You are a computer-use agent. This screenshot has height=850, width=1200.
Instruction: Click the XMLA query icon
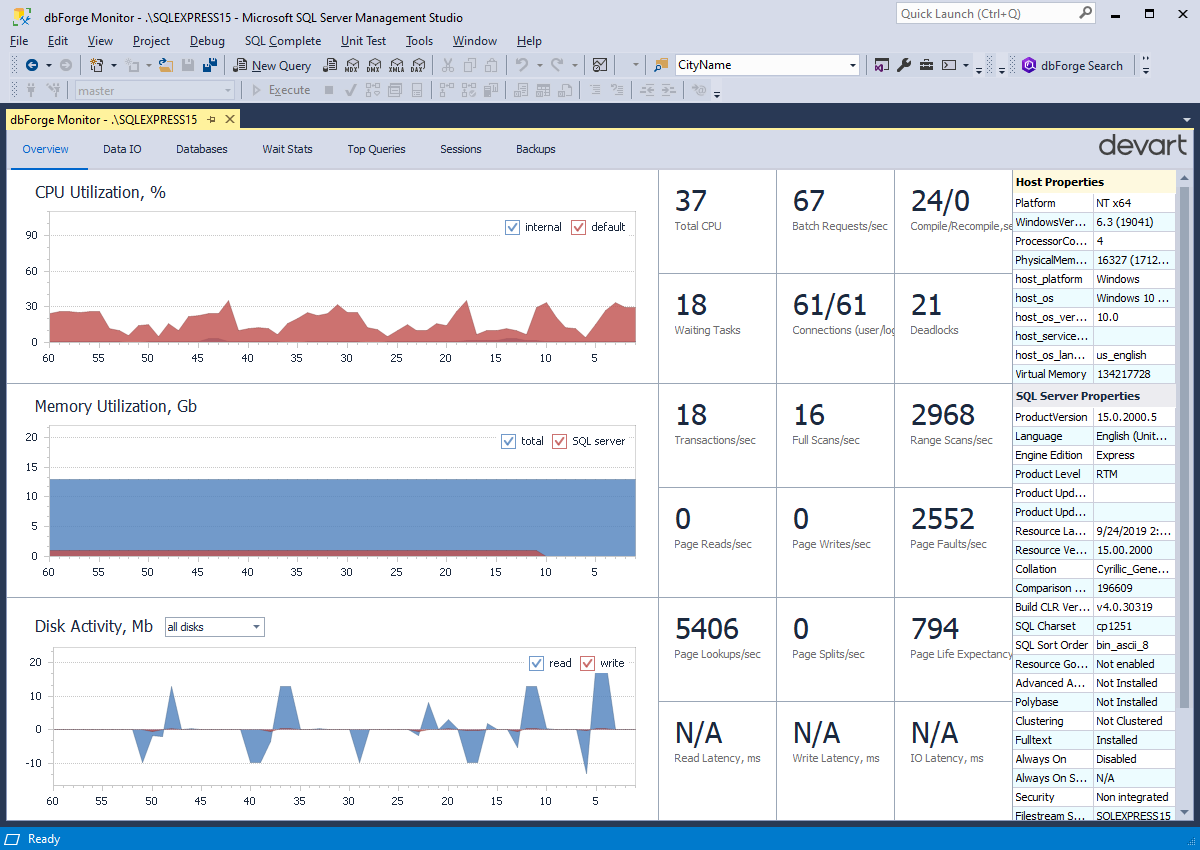click(x=397, y=65)
